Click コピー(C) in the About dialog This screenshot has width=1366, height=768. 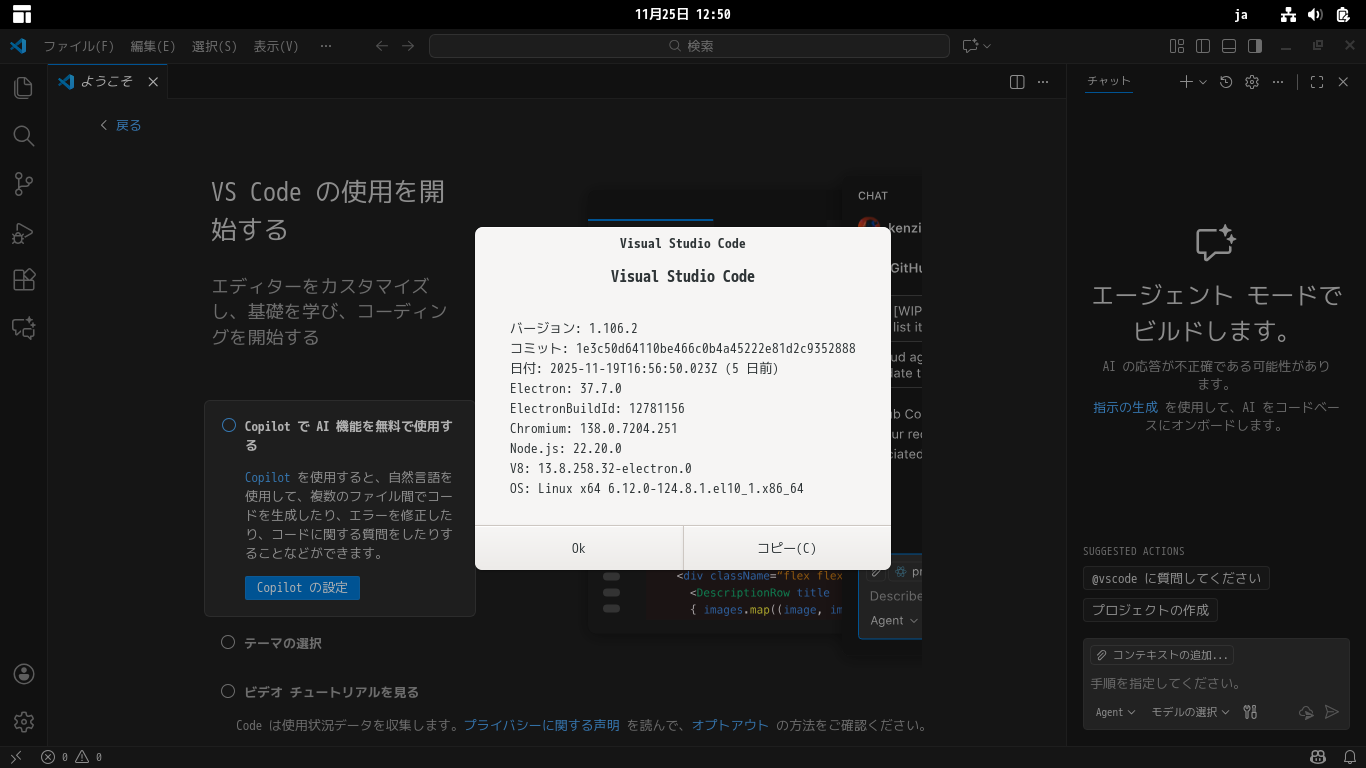787,548
